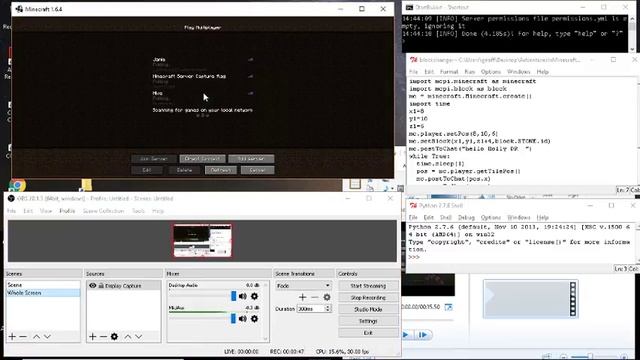Select 'Display Capture' source row

coord(123,286)
